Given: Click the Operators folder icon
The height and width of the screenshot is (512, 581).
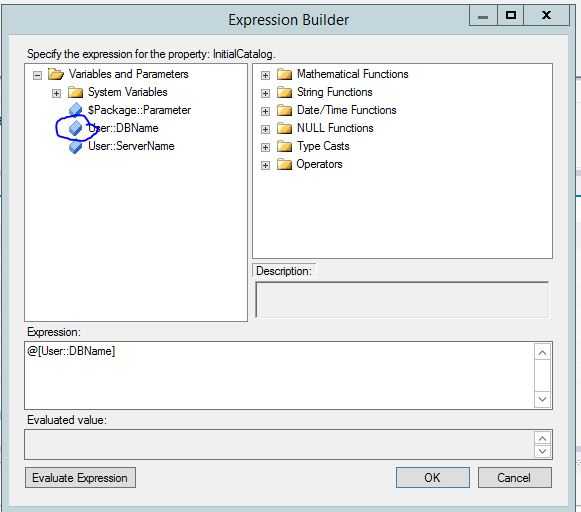Looking at the screenshot, I should pyautogui.click(x=285, y=164).
